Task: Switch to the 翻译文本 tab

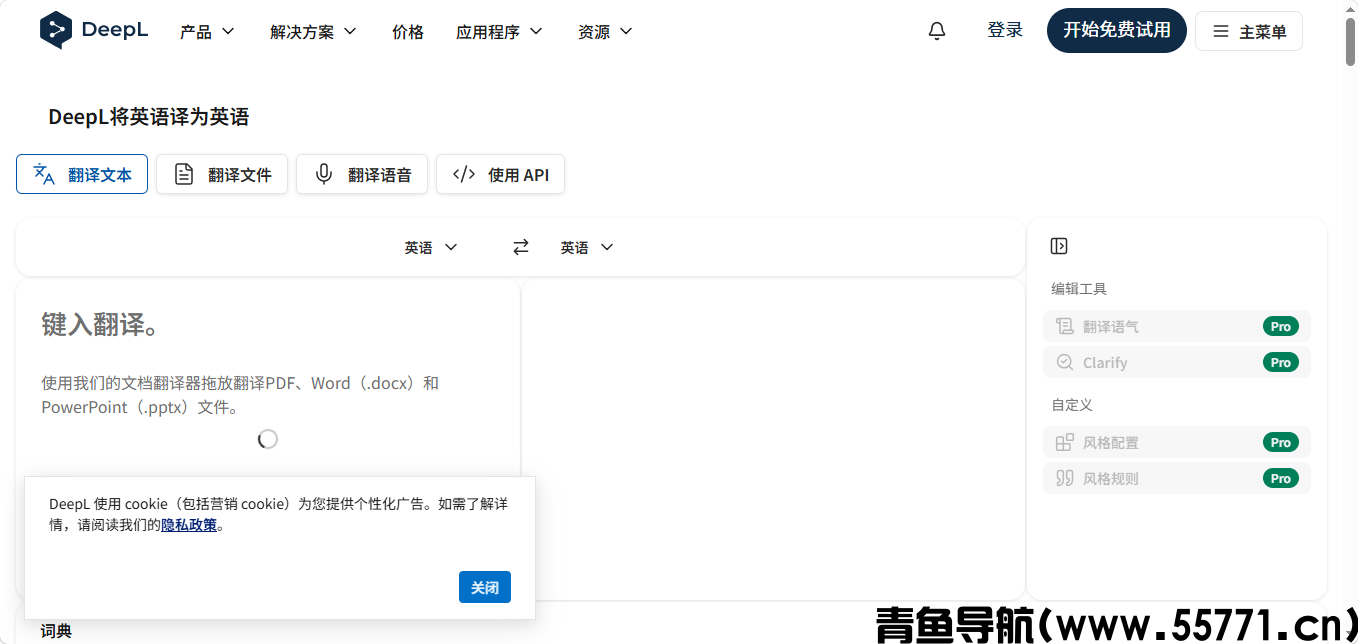Action: [x=82, y=174]
